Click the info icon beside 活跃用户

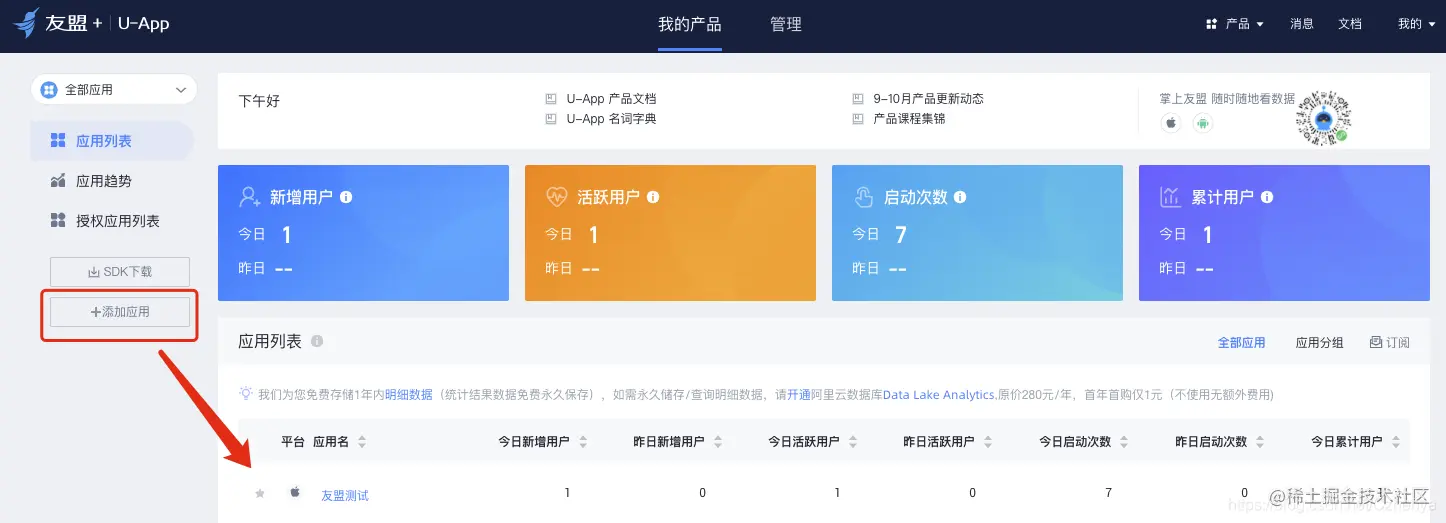click(x=653, y=197)
